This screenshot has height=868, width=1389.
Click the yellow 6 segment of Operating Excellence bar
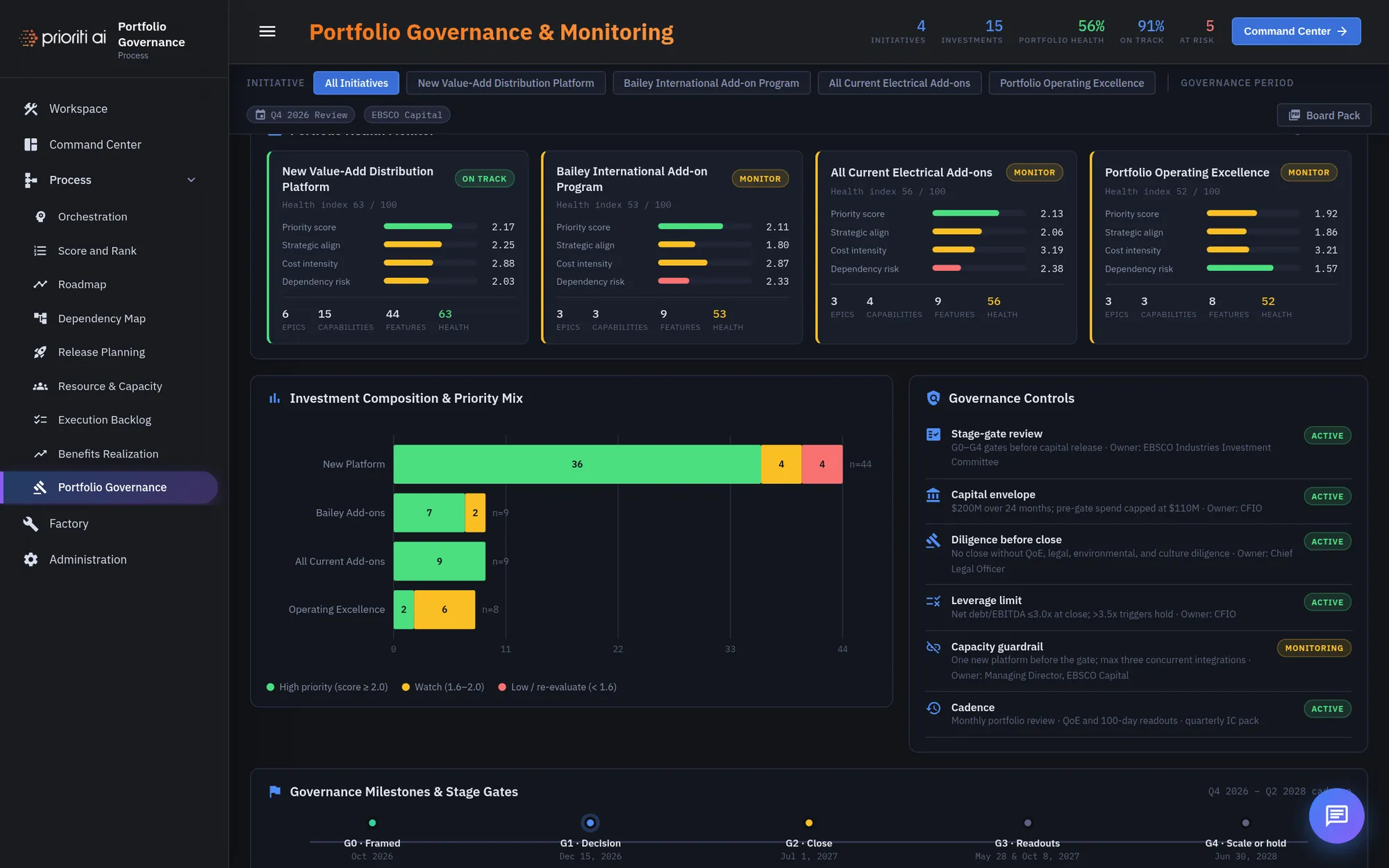(x=444, y=610)
